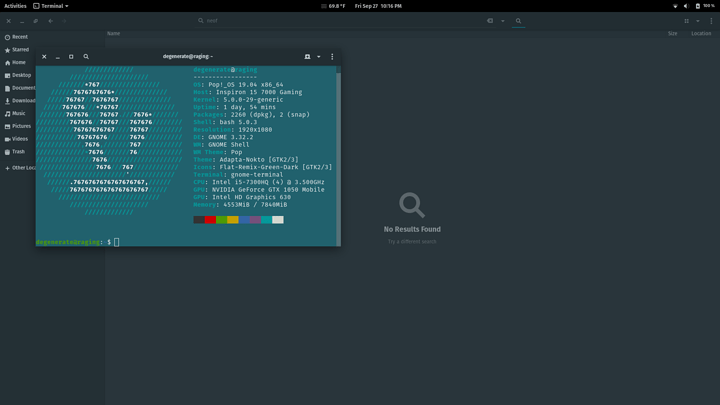Click the Music note icon in sidebar
Image resolution: width=720 pixels, height=405 pixels.
pyautogui.click(x=7, y=114)
